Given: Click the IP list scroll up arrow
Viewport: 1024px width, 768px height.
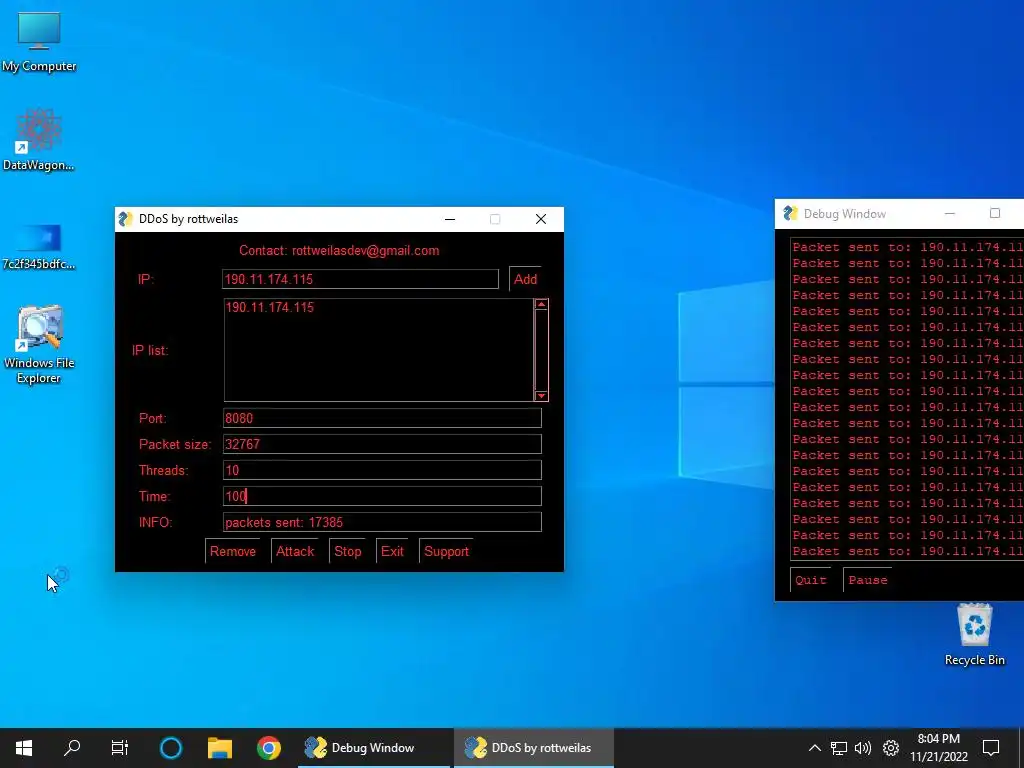Looking at the screenshot, I should point(541,304).
